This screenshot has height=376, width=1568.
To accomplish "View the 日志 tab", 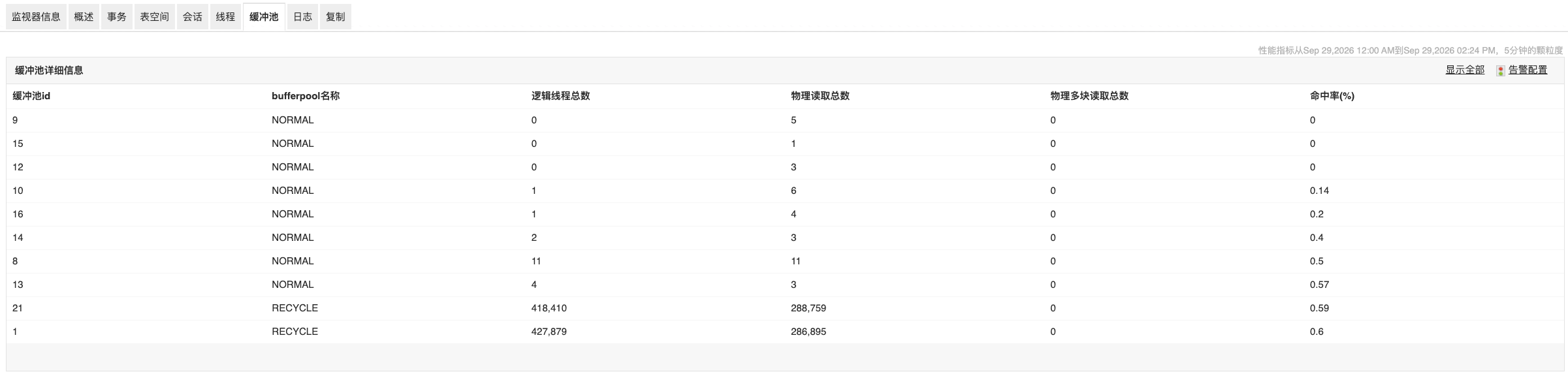I will click(302, 17).
